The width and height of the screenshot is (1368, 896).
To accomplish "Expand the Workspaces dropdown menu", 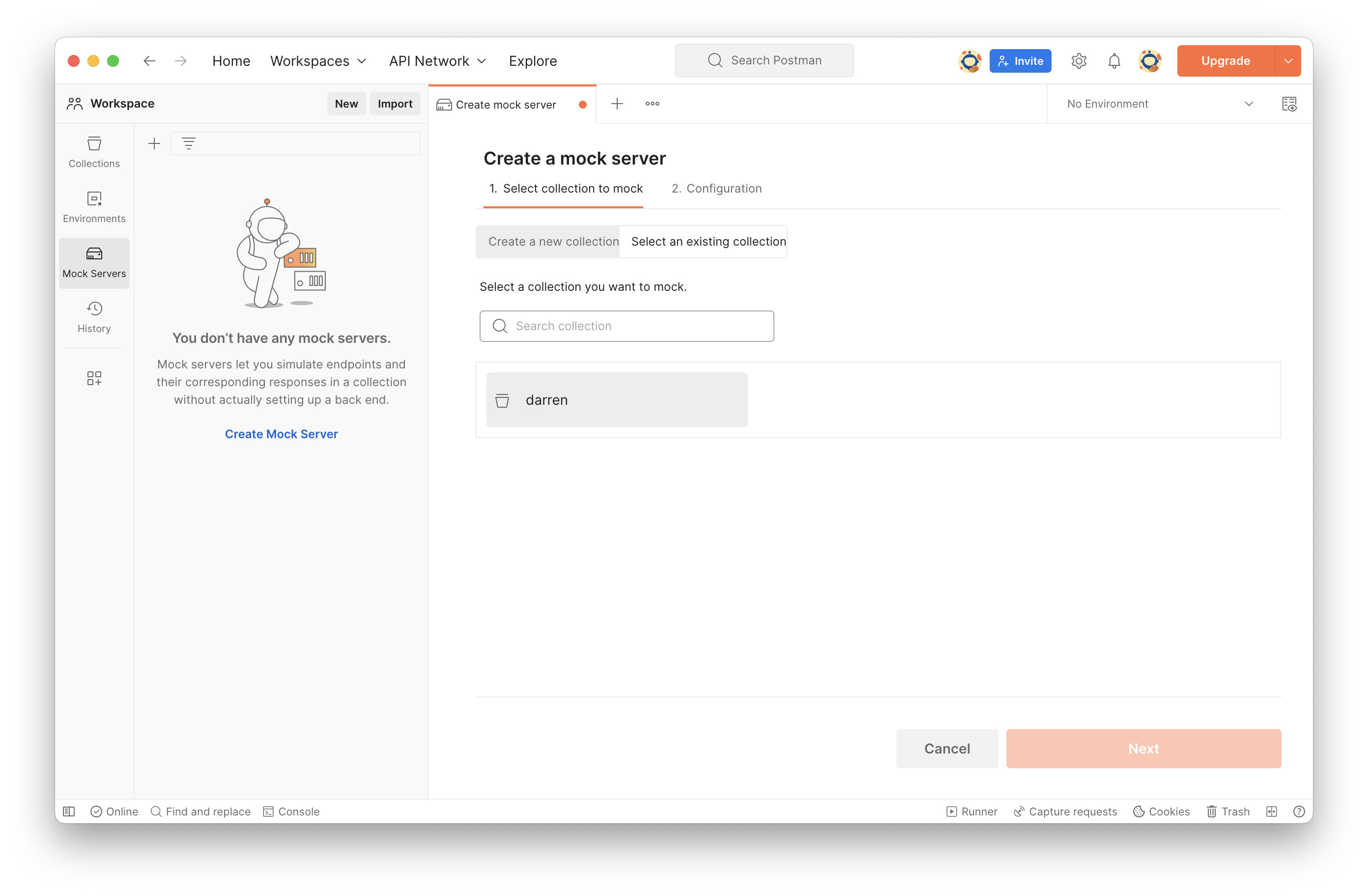I will pos(318,61).
